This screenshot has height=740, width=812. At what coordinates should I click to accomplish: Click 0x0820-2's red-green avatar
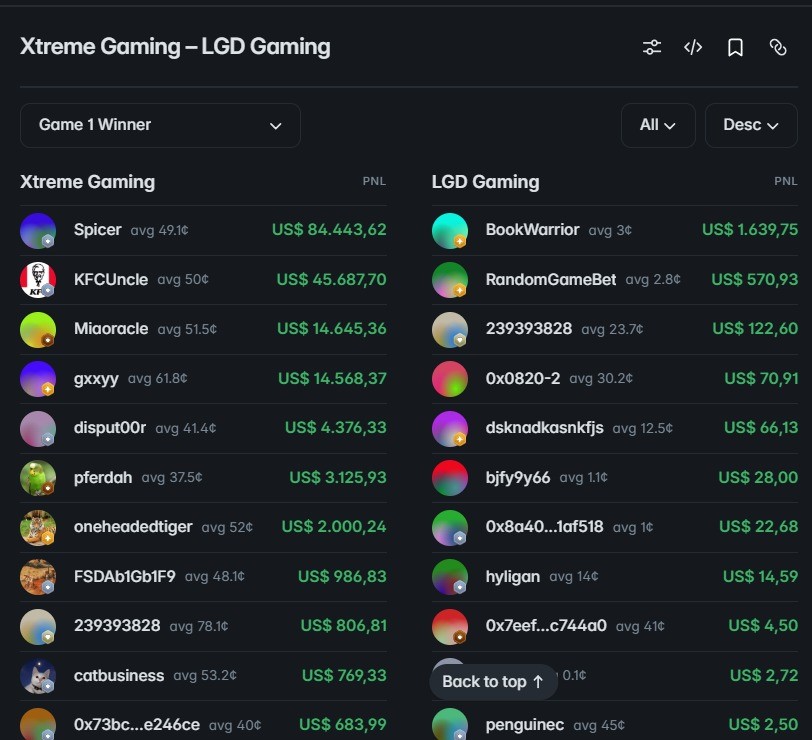[x=450, y=379]
